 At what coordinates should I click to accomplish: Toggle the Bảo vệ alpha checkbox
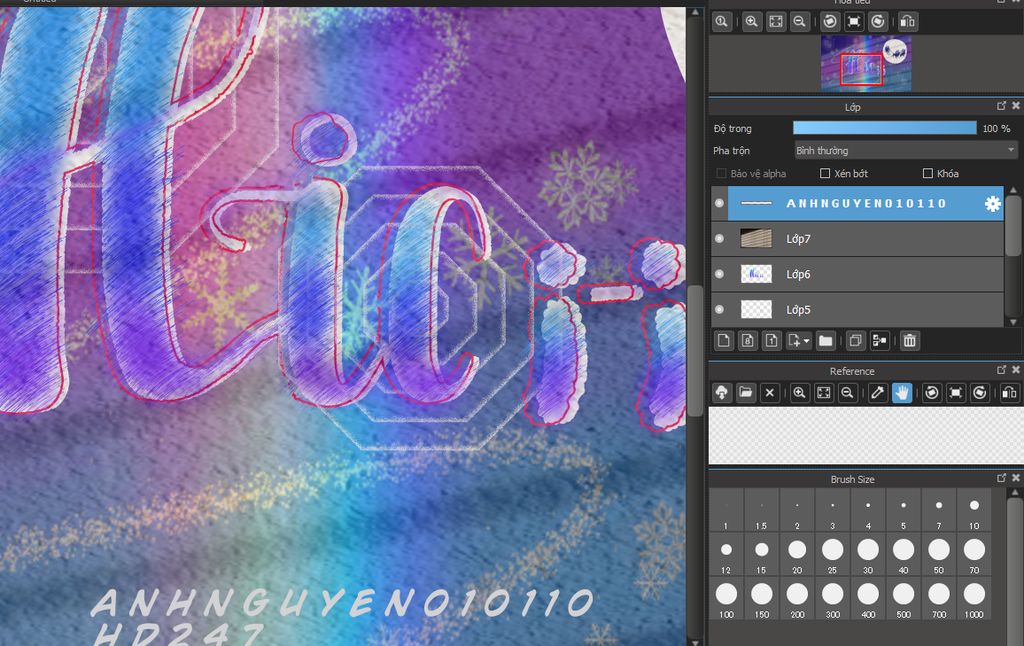(x=721, y=173)
